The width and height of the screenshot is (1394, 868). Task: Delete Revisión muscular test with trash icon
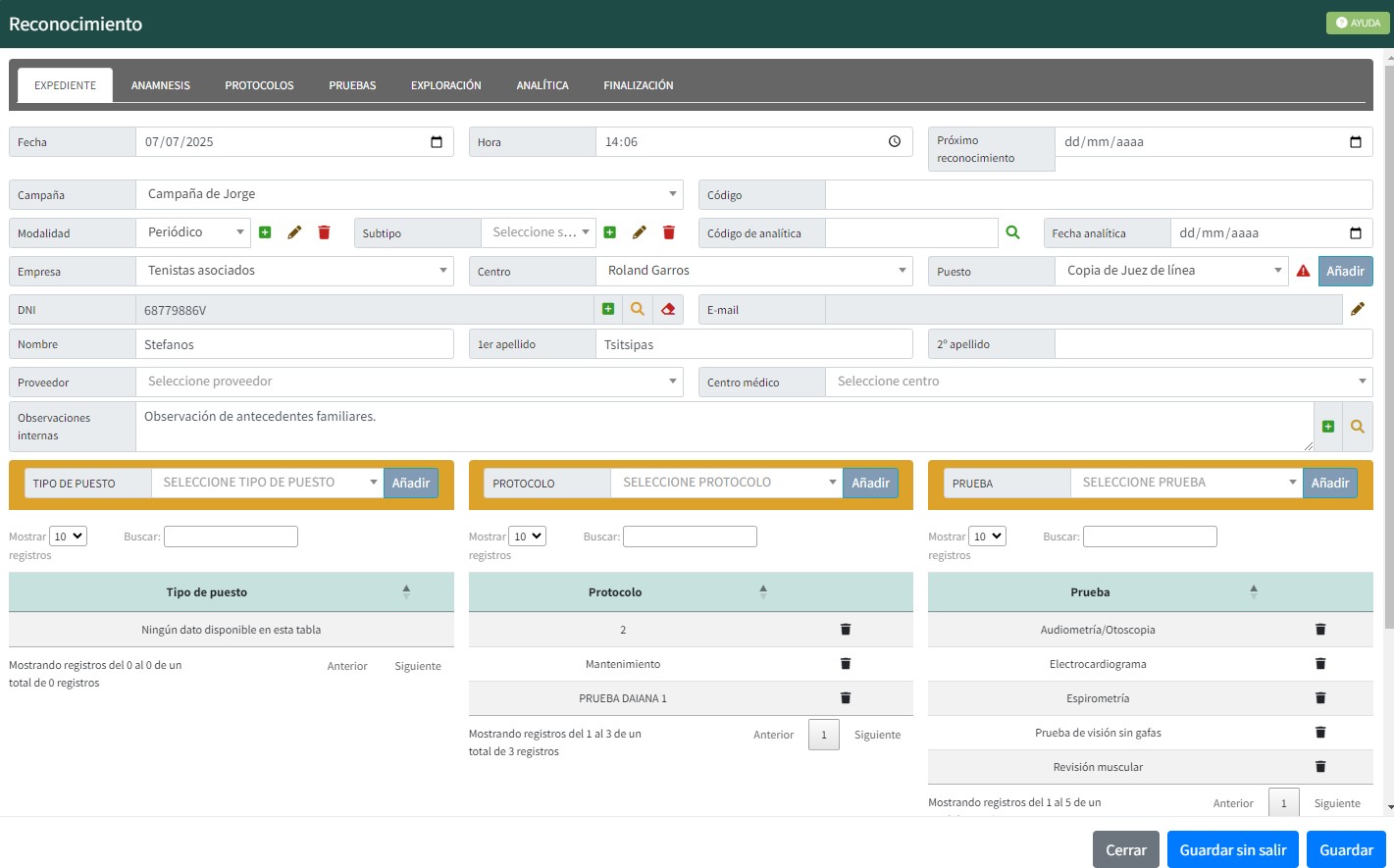(1320, 767)
